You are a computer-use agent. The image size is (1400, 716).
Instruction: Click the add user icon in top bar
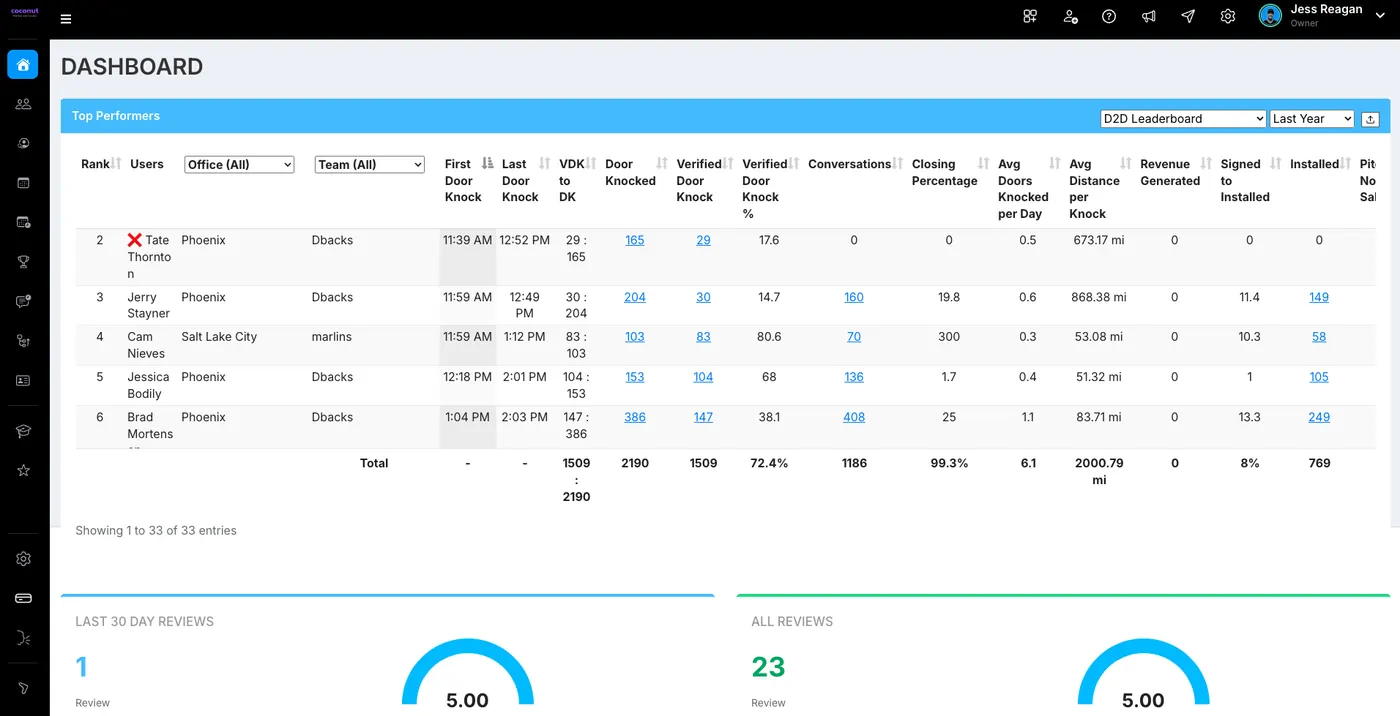[x=1070, y=16]
